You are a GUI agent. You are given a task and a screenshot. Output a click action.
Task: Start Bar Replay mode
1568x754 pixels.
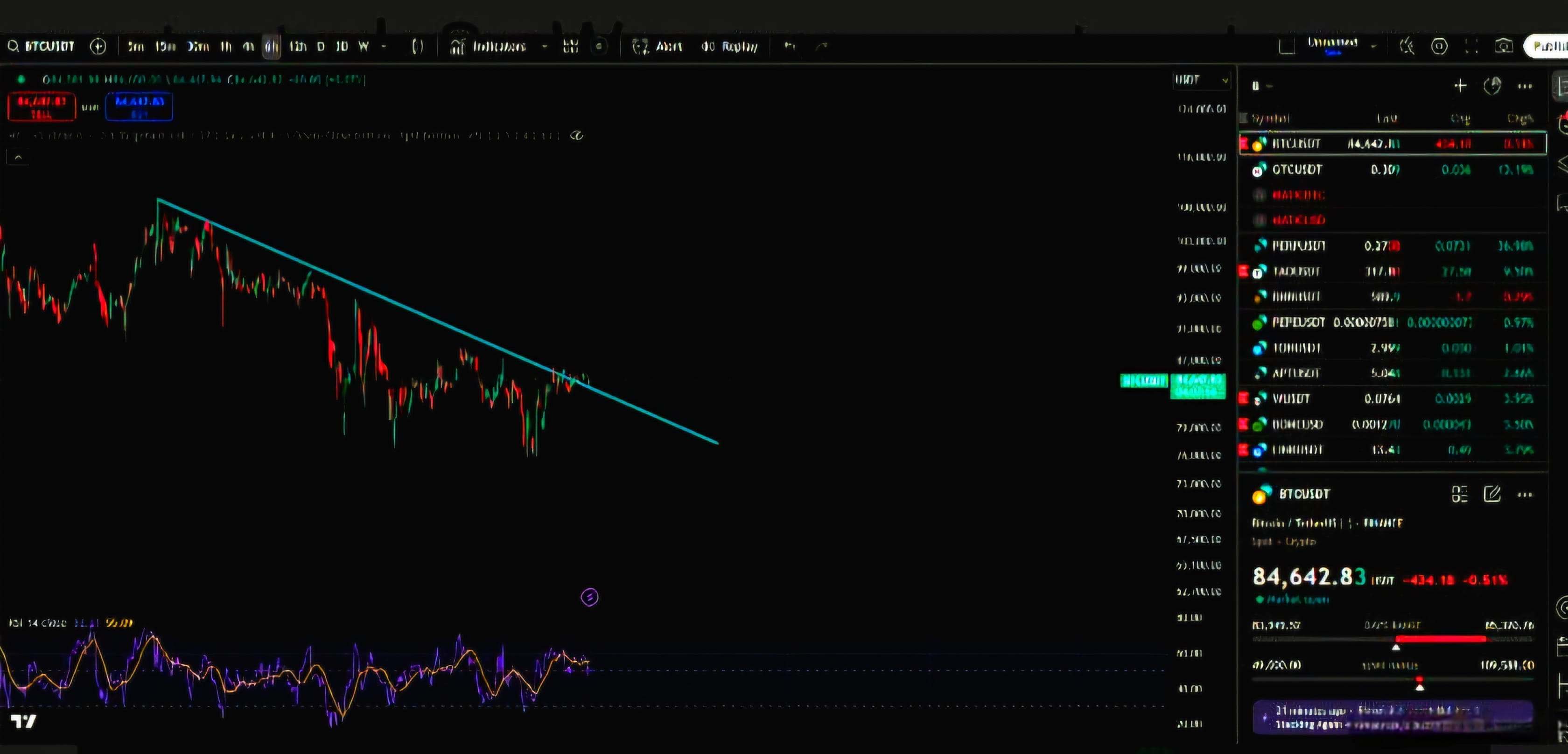729,46
